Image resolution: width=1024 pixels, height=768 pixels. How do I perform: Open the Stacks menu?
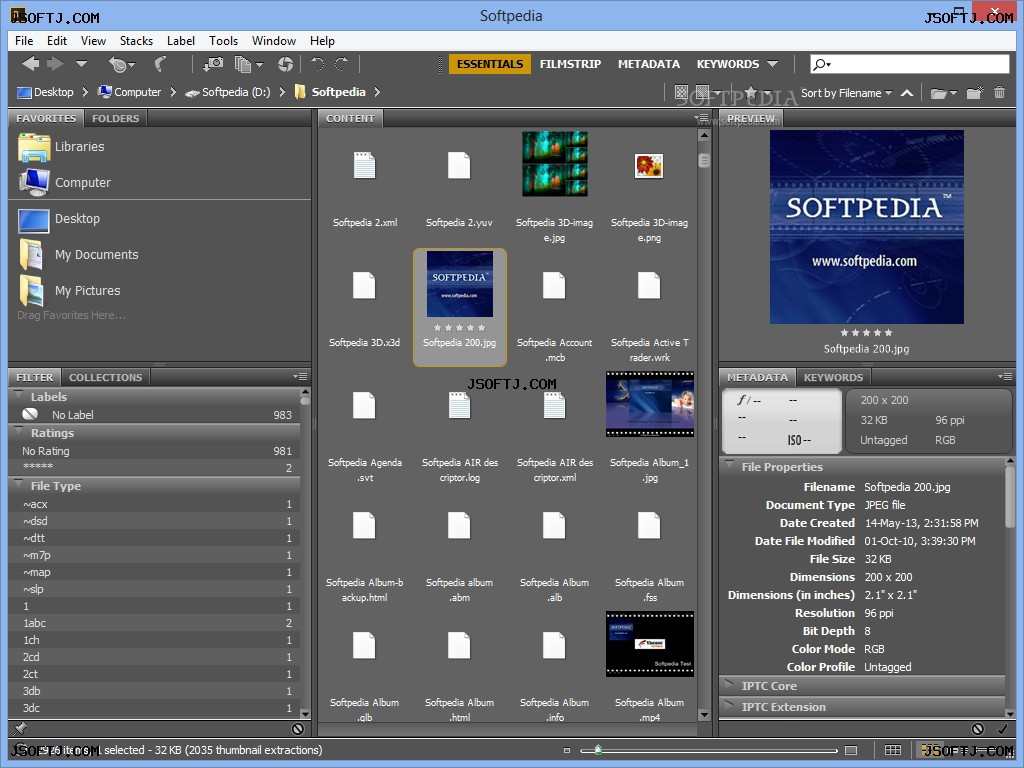coord(136,40)
